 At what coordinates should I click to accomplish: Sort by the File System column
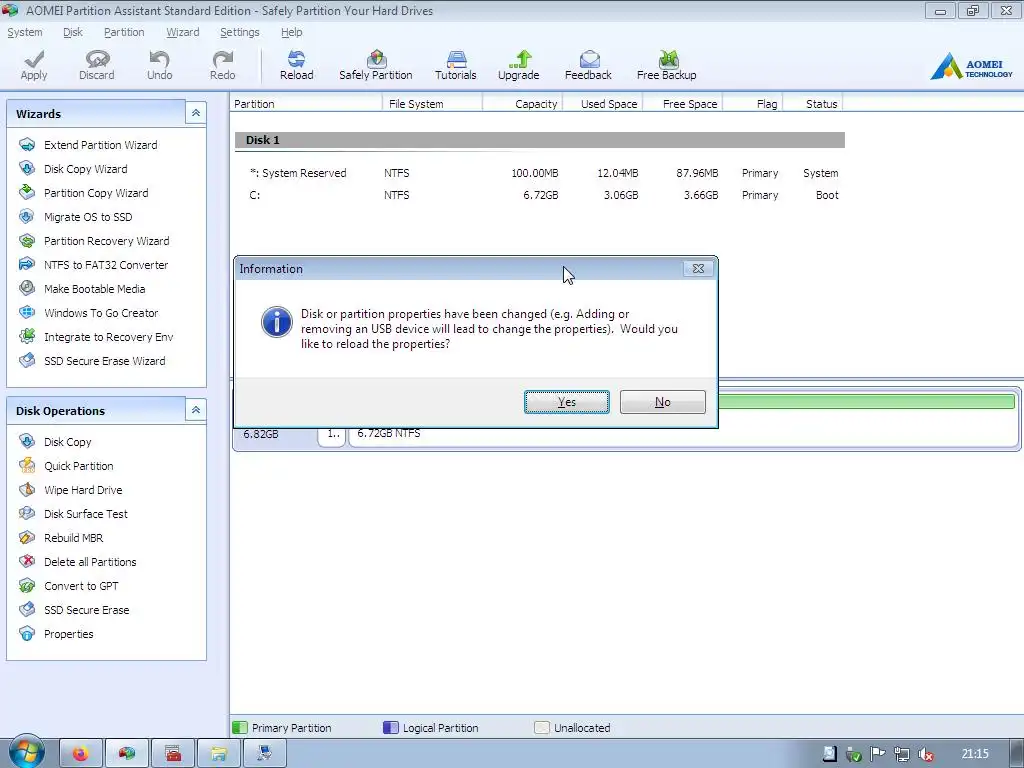pyautogui.click(x=432, y=104)
